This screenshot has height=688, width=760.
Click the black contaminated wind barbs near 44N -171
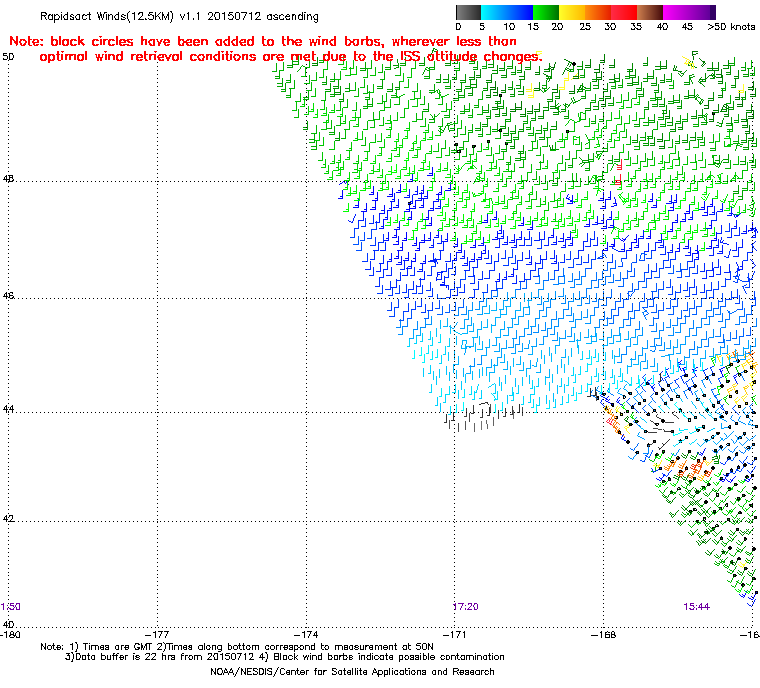[484, 416]
